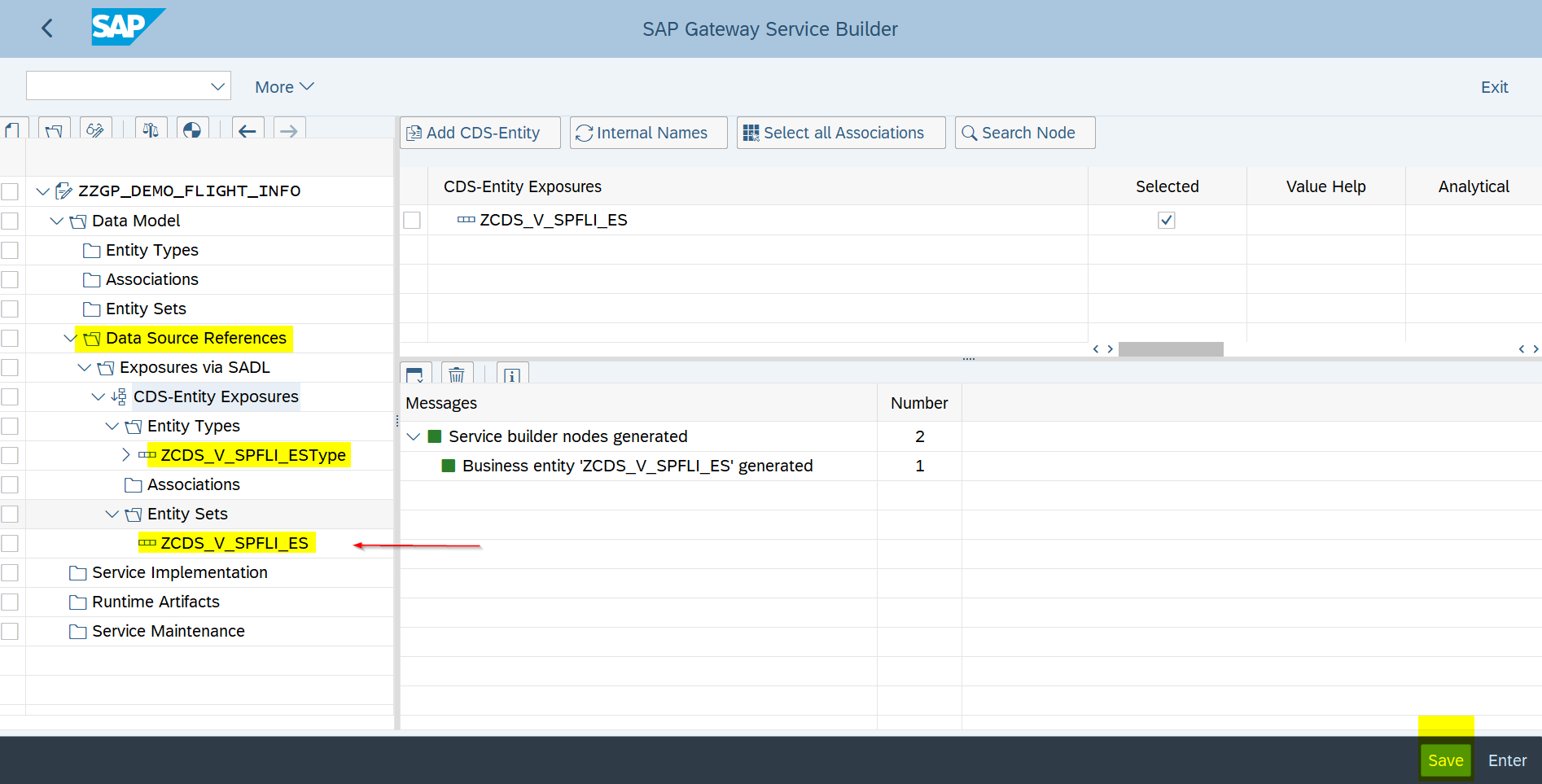This screenshot has width=1542, height=784.
Task: Tick checkbox next to ZZGP_DEMO_FLIGHT_INFO project
Action: (10, 191)
